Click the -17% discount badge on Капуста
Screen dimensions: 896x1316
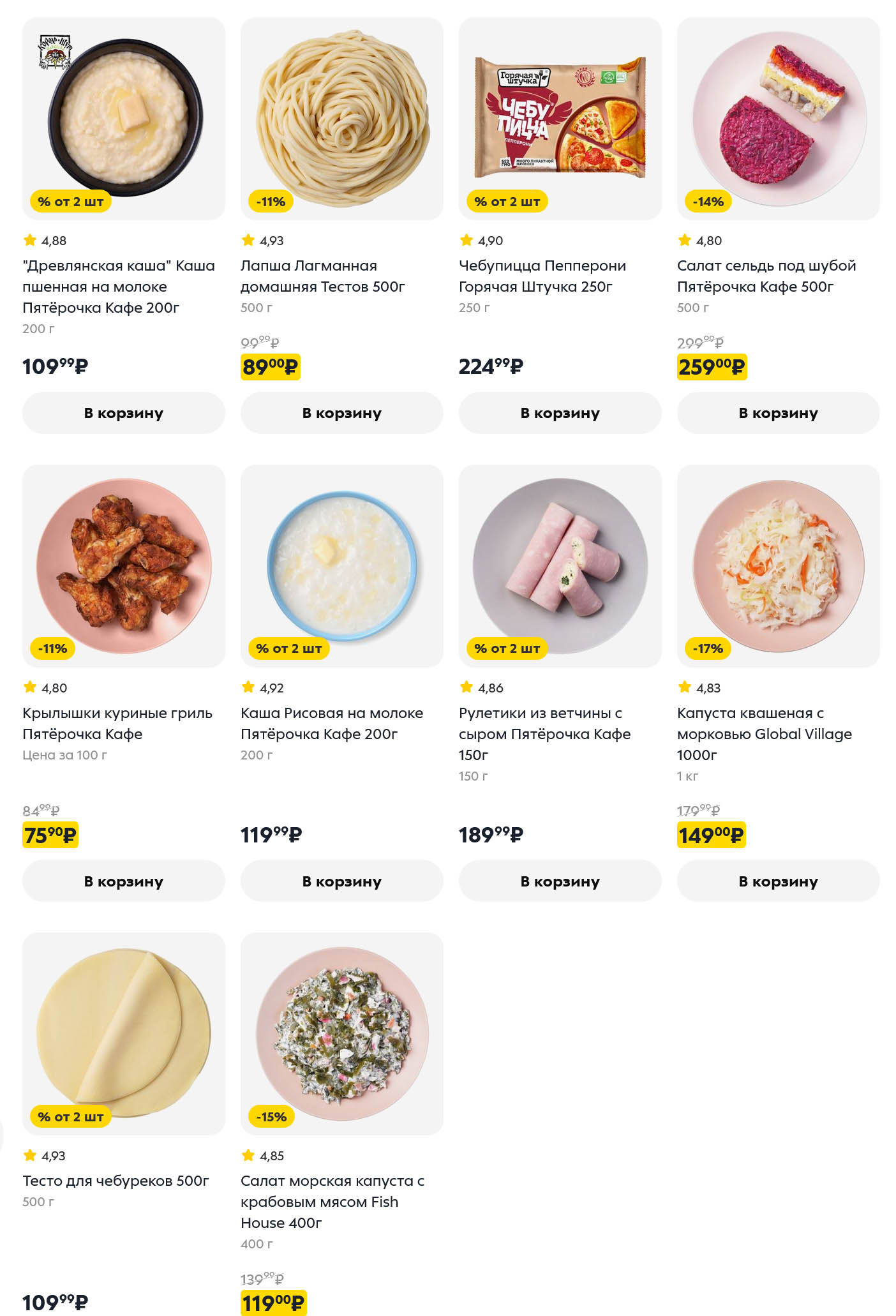(x=708, y=648)
